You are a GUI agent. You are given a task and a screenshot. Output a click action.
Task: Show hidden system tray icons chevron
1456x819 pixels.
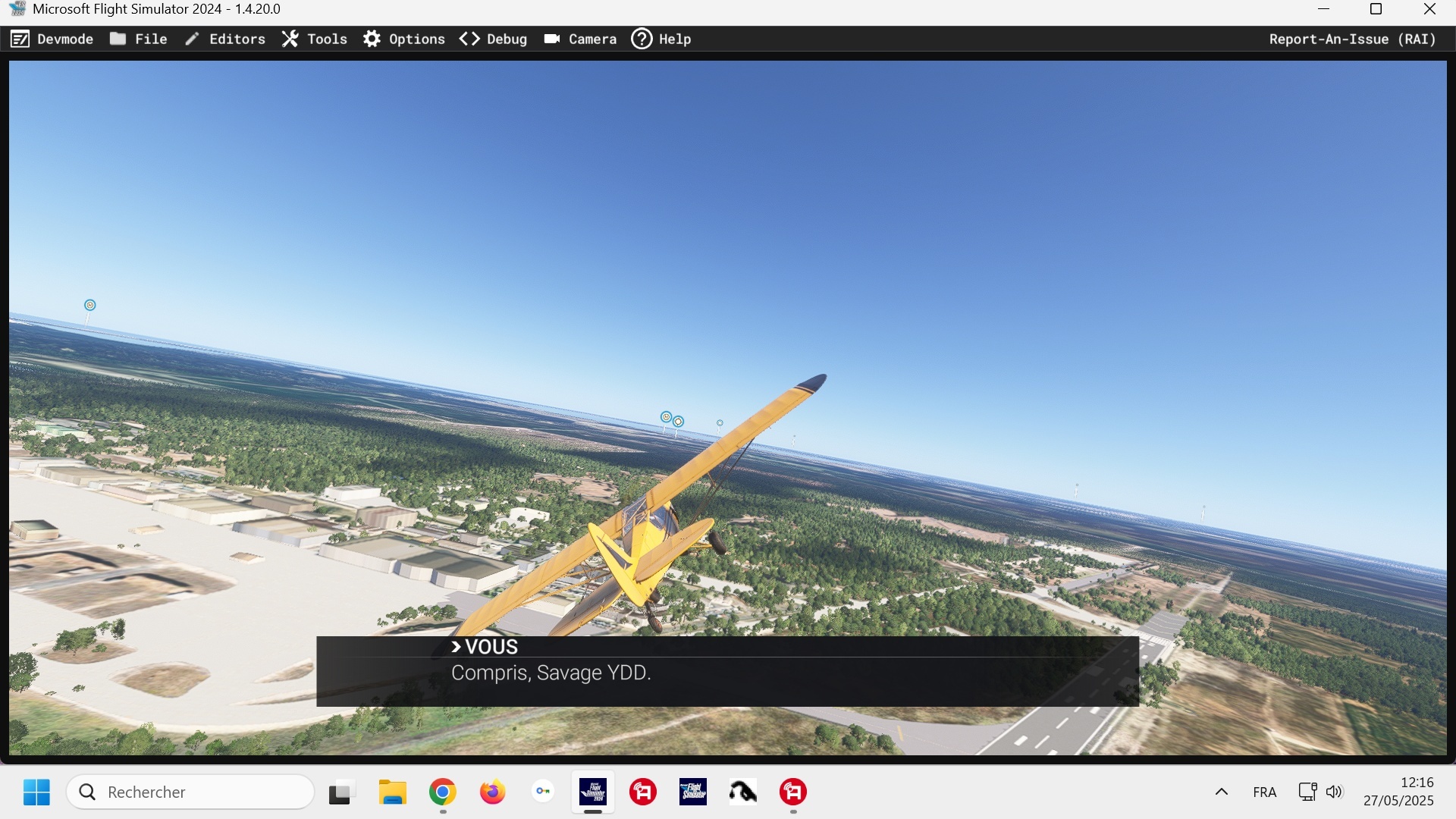coord(1221,792)
